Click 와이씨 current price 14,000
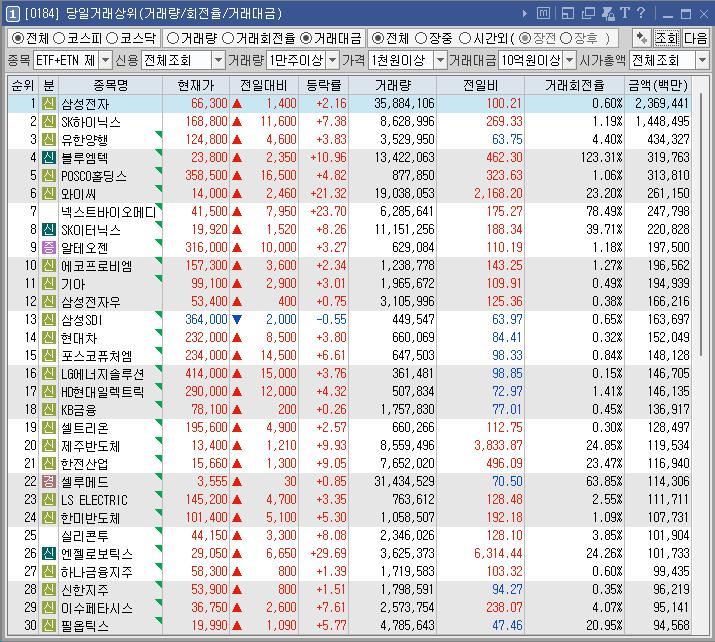This screenshot has height=642, width=715. point(209,193)
